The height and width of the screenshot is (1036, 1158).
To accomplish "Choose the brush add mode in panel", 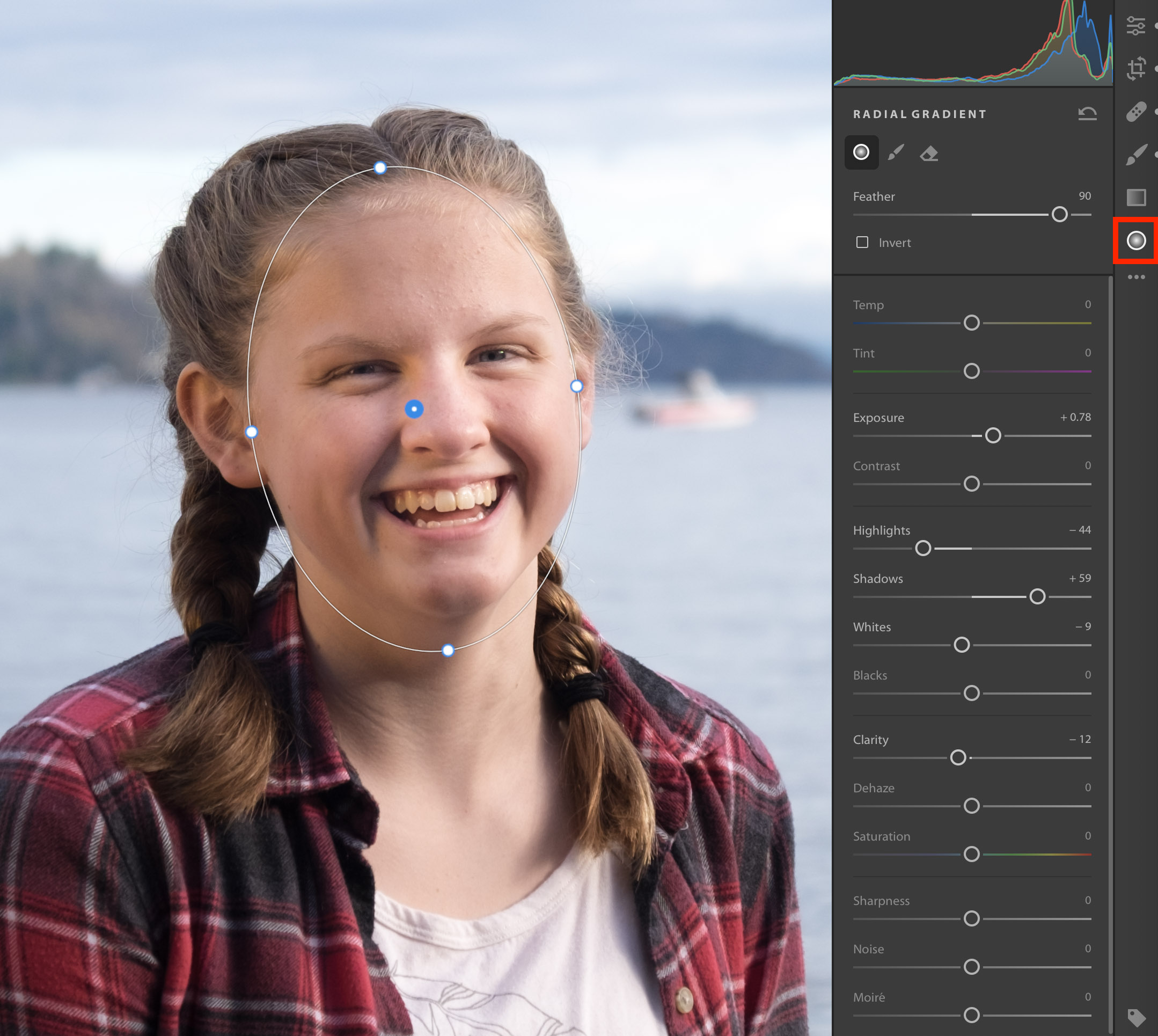I will [x=896, y=152].
